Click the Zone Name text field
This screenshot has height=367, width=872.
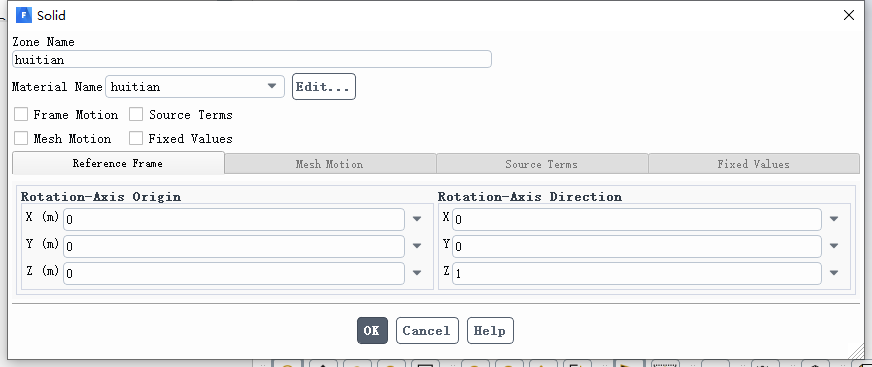tap(252, 59)
